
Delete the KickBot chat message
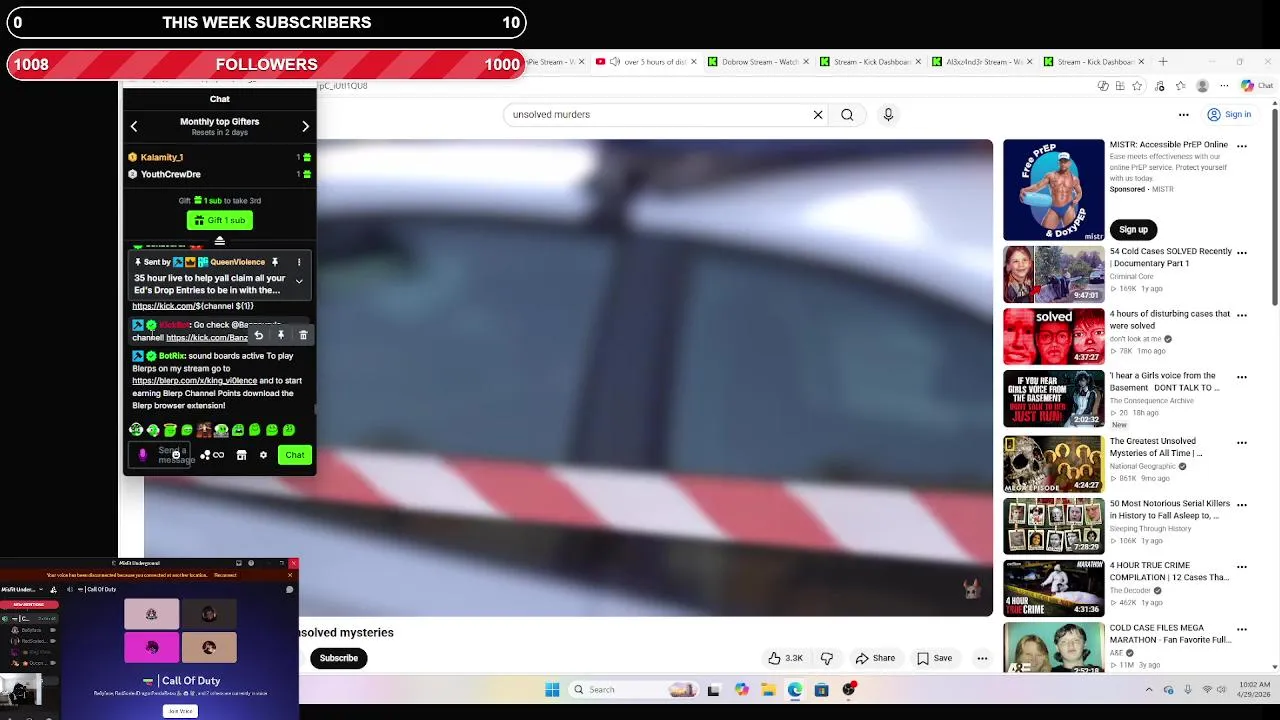coord(303,335)
